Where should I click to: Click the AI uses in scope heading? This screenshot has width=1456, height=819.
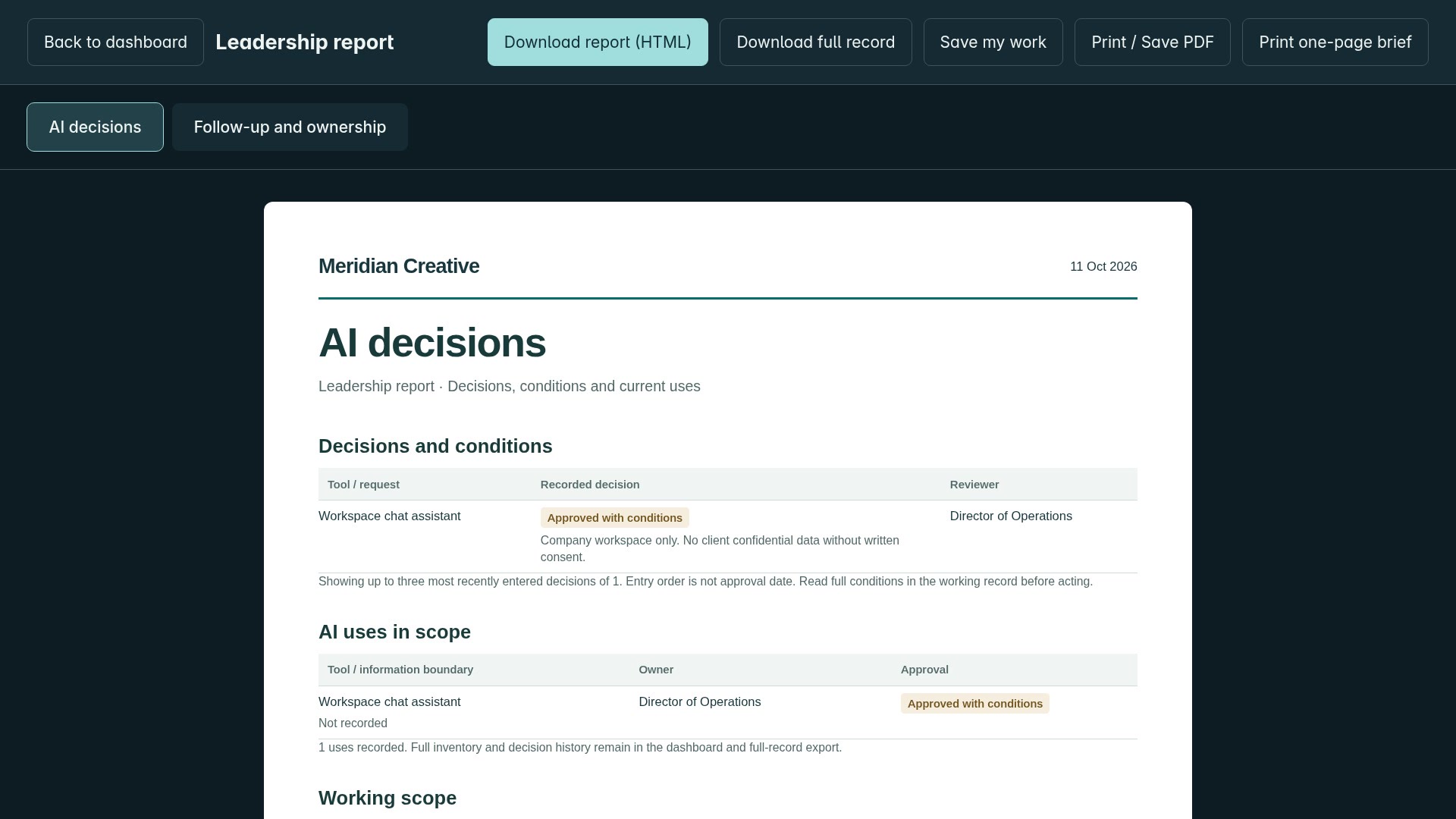pos(394,632)
